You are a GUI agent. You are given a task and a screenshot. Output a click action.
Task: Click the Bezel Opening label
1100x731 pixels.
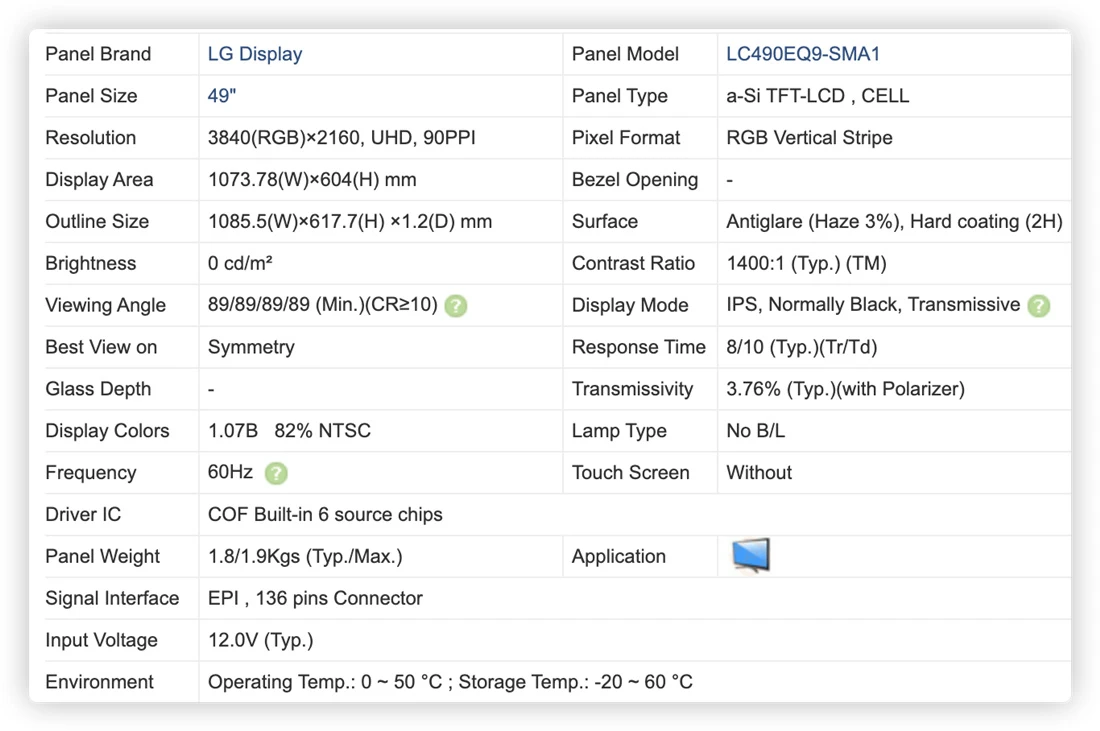click(x=634, y=180)
